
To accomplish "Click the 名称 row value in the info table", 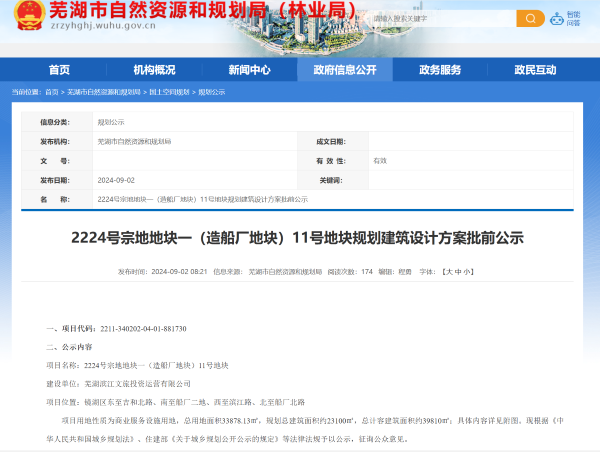I will pos(202,199).
